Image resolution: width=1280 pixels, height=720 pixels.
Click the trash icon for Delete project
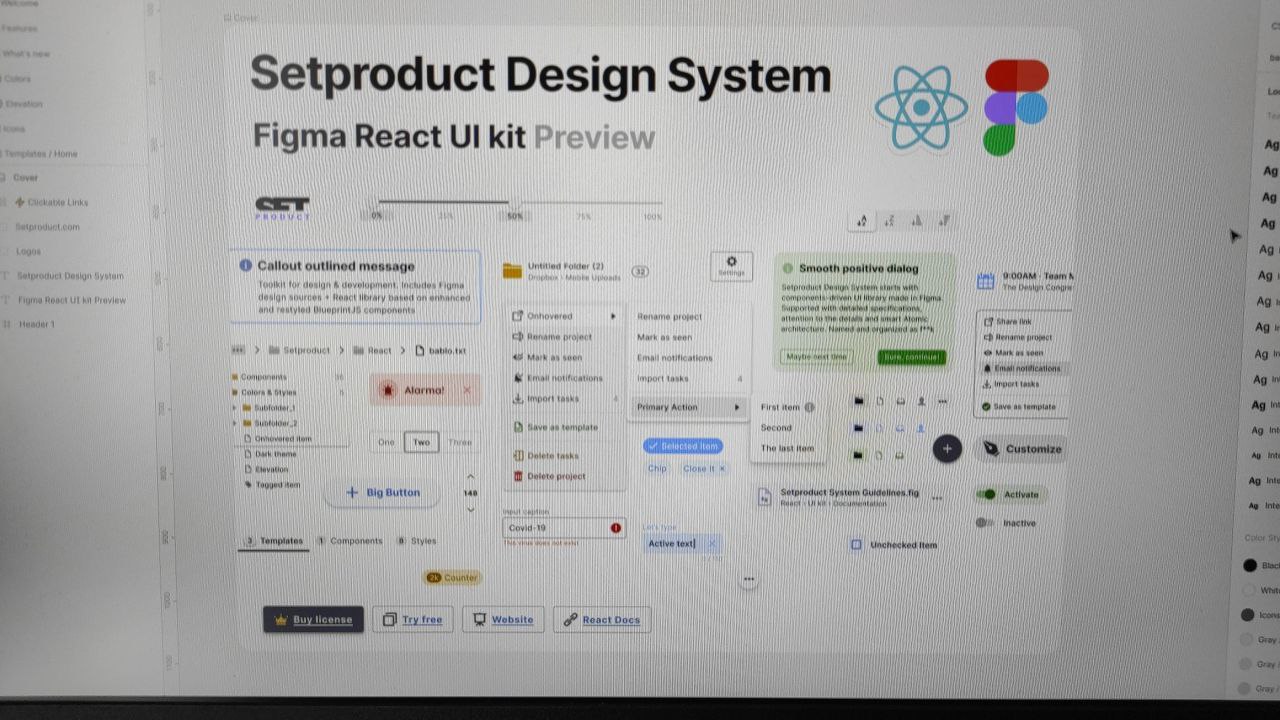[518, 476]
